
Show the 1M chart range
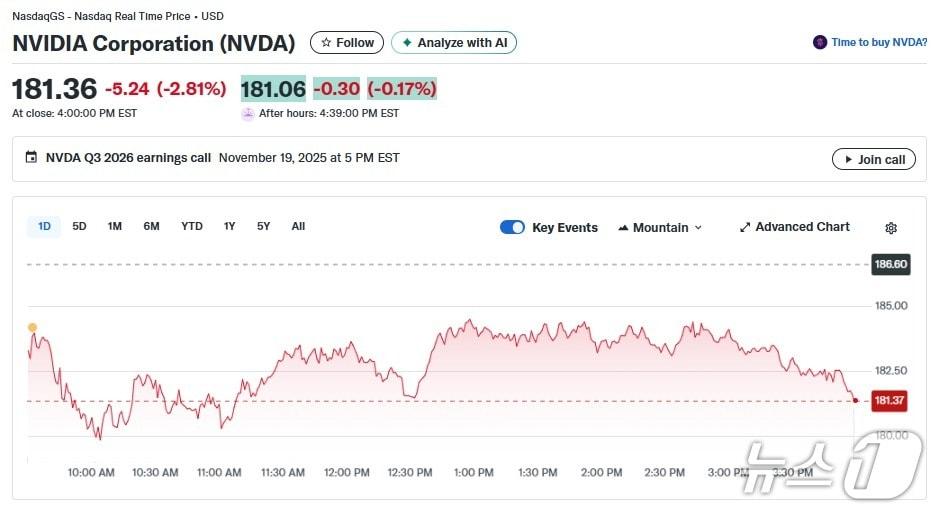click(x=115, y=226)
